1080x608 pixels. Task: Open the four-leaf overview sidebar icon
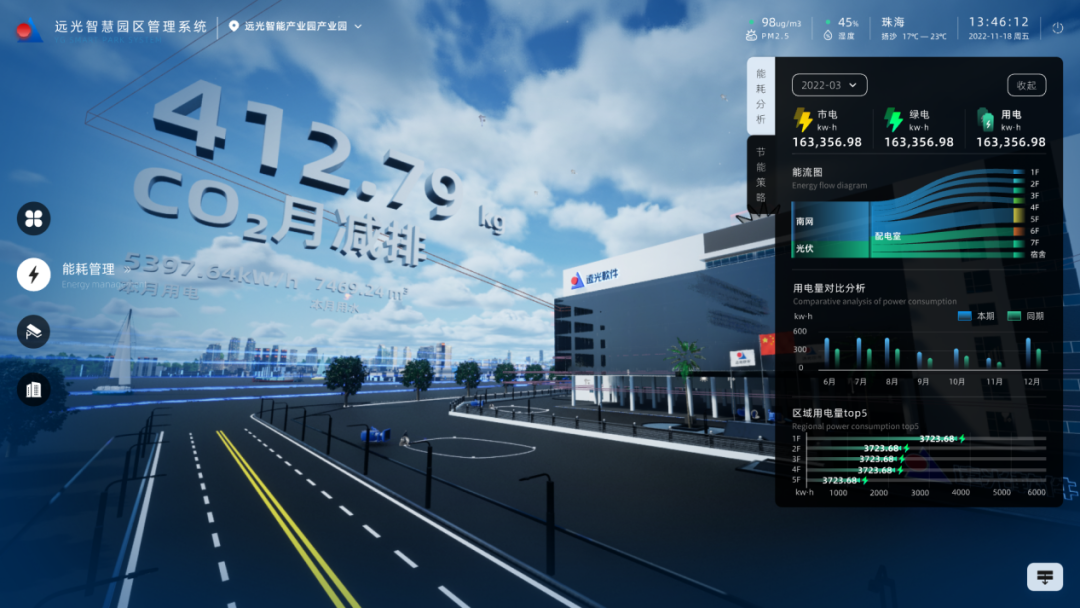coord(34,218)
